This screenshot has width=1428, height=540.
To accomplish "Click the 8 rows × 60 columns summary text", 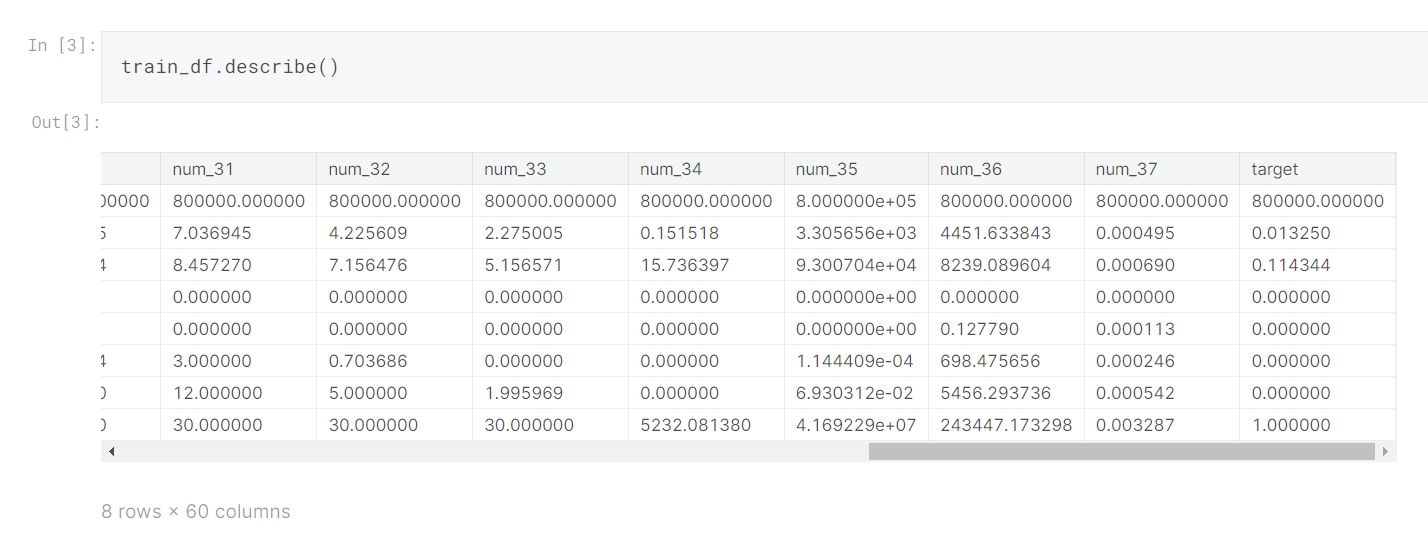I will pyautogui.click(x=196, y=511).
